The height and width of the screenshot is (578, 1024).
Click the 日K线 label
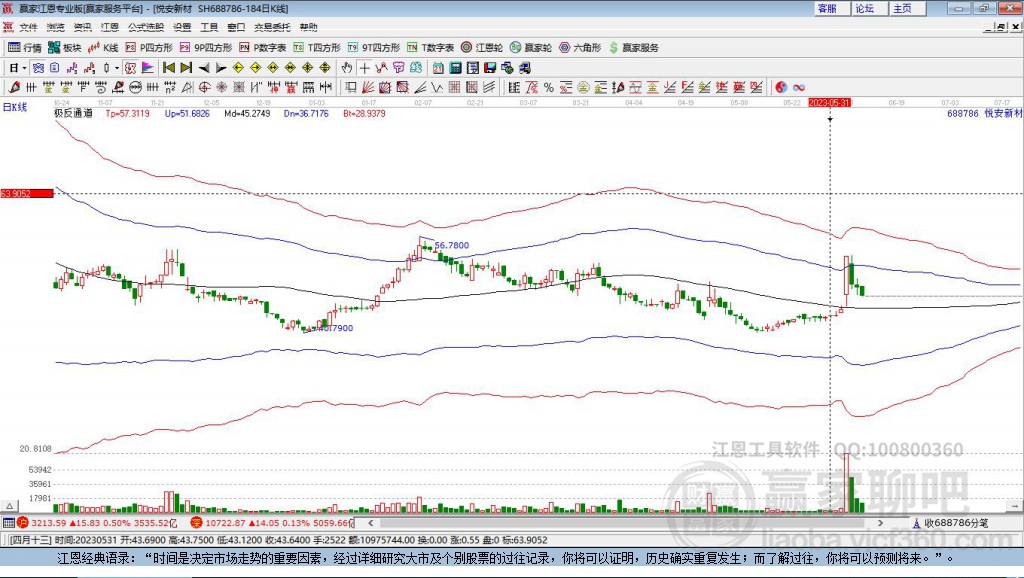coord(14,108)
